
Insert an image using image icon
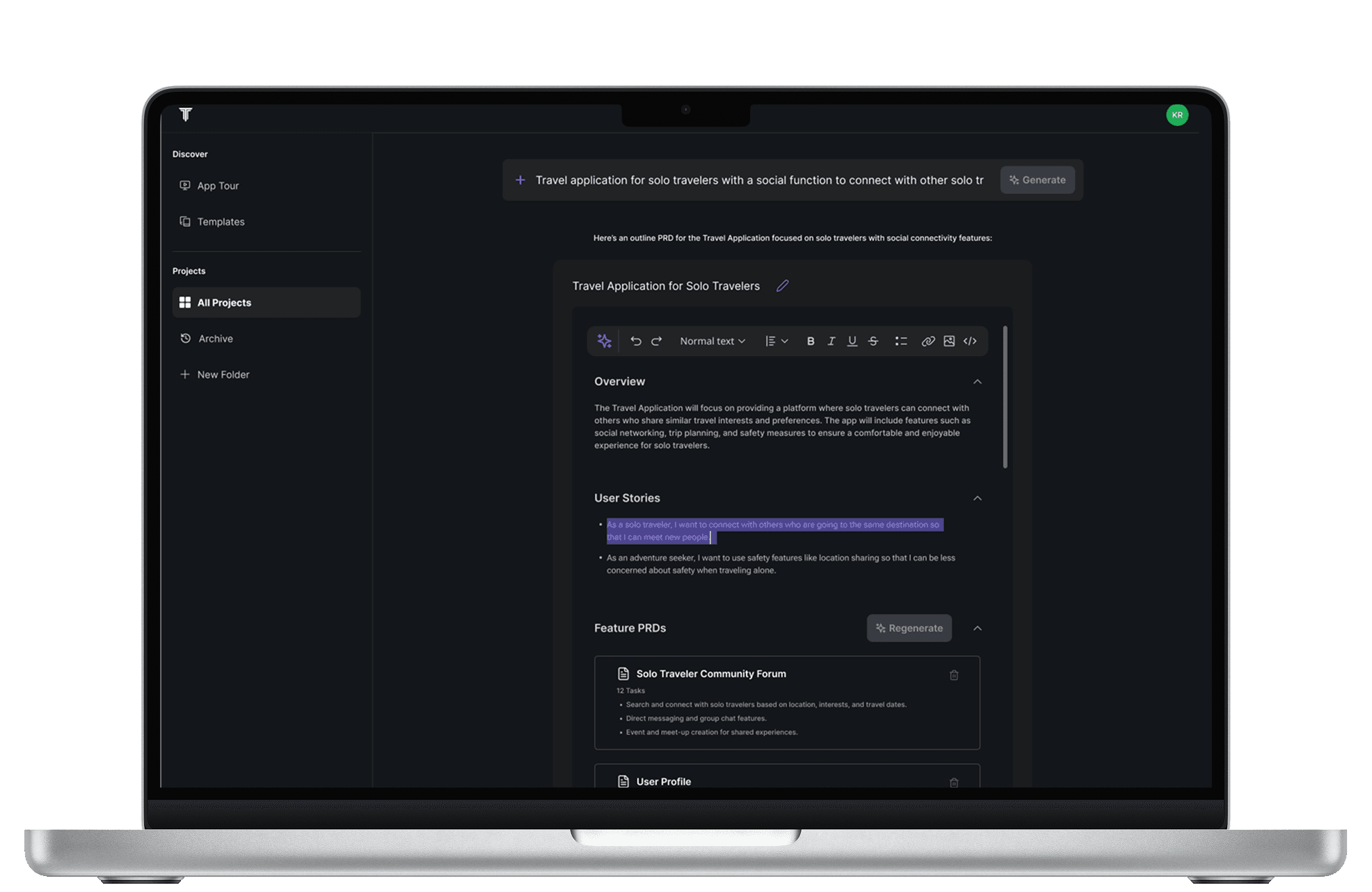tap(948, 341)
